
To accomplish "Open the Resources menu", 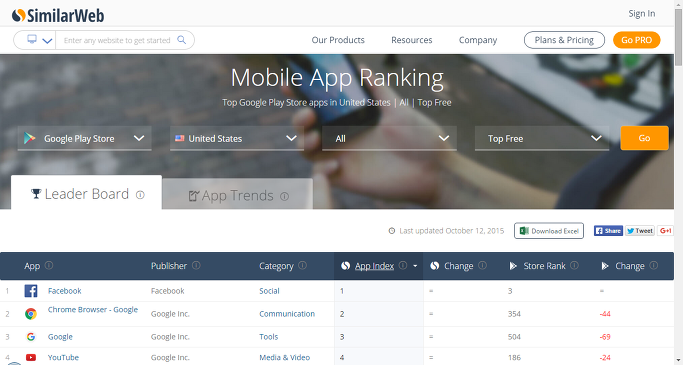I will tap(412, 40).
